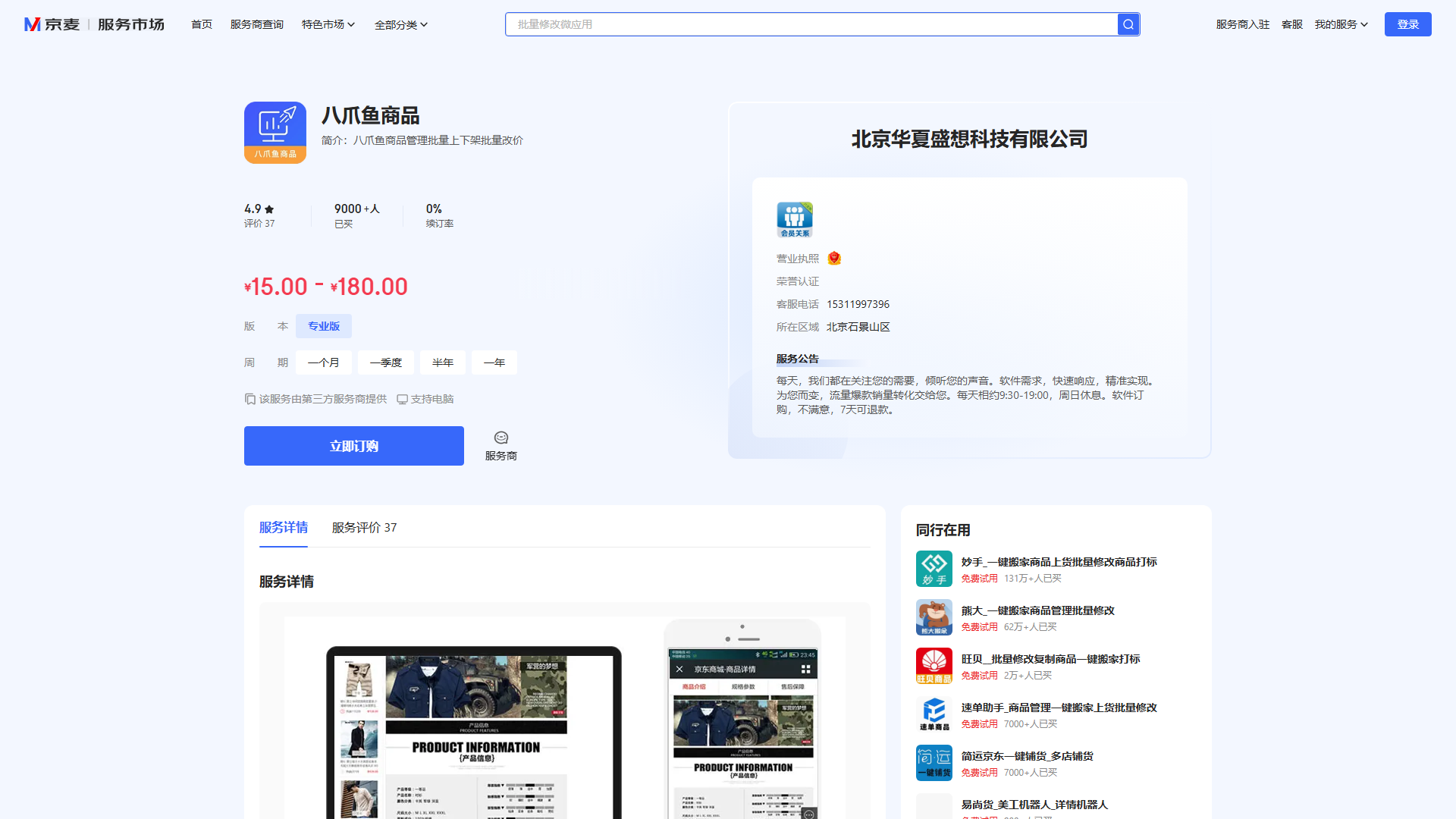Screen dimensions: 1456x819
Task: Open 旺贝_批量修改复制商品一键搬家打标 link
Action: click(x=1051, y=659)
